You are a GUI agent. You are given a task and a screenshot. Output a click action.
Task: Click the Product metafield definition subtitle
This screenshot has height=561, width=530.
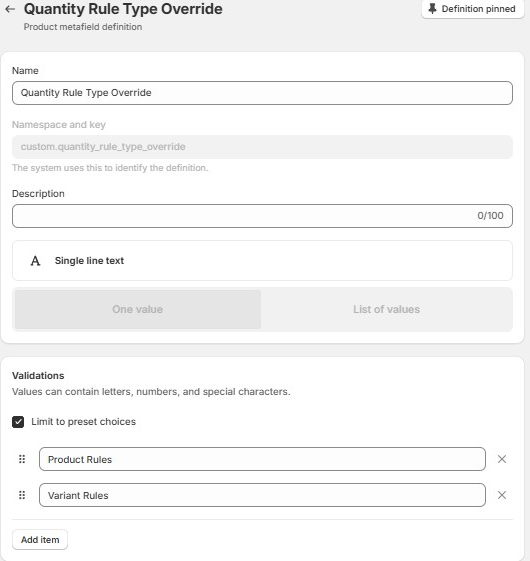point(83,27)
